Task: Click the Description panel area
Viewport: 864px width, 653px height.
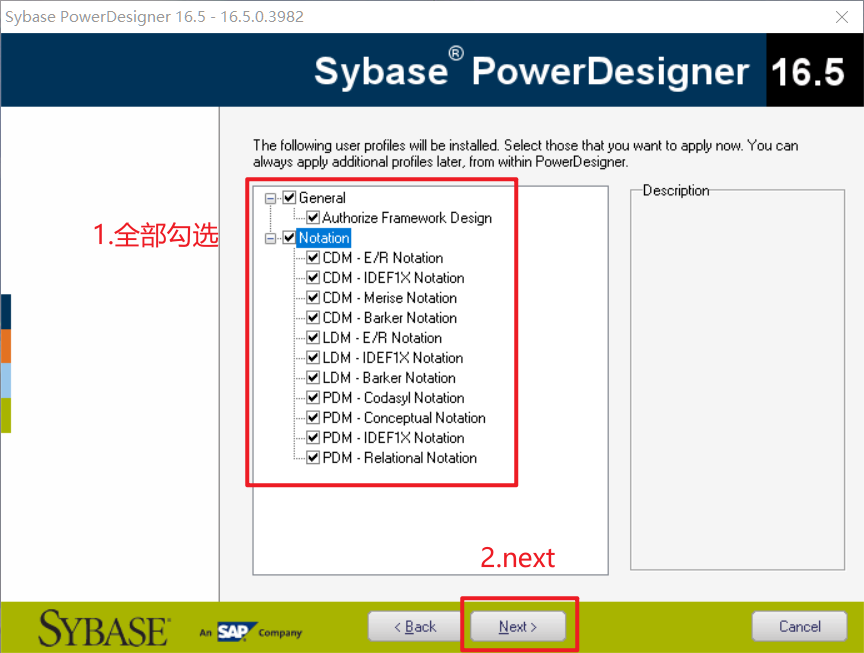Action: pos(737,380)
